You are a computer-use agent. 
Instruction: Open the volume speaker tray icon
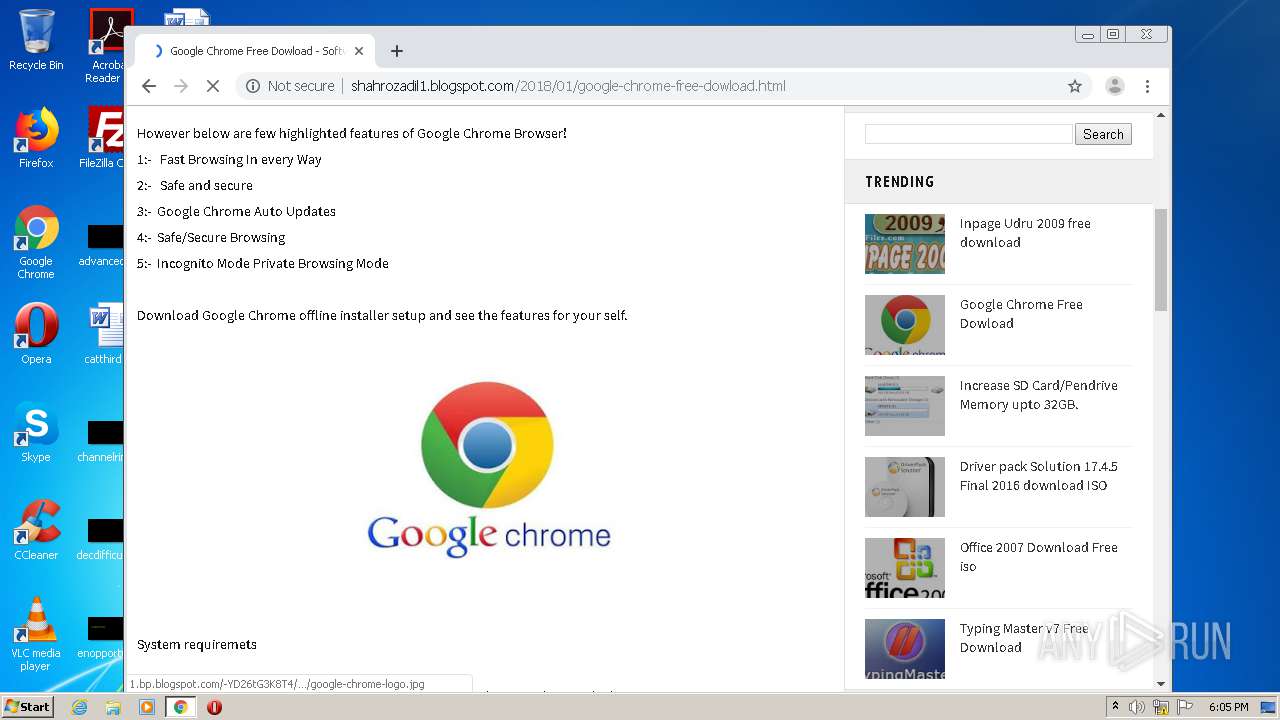1137,707
